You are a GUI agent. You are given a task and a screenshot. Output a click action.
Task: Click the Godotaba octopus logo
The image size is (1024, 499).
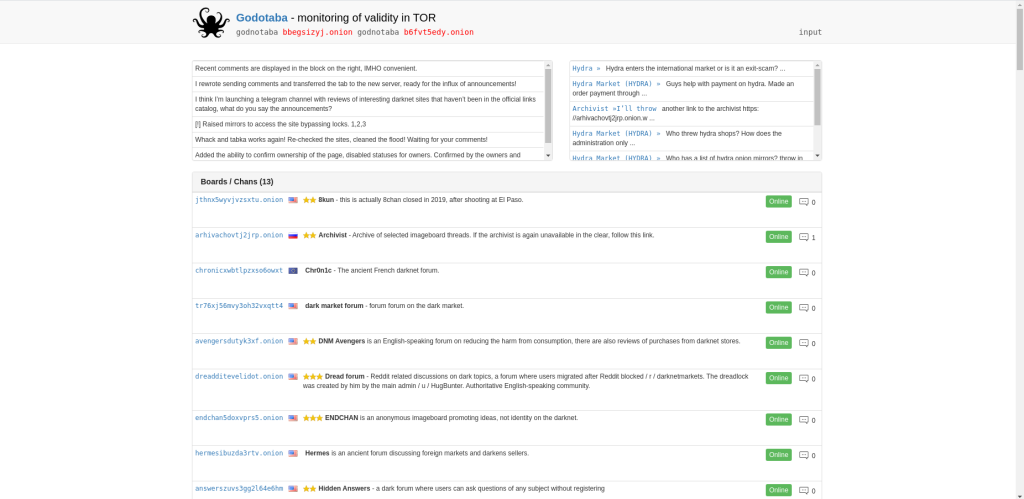click(x=211, y=23)
